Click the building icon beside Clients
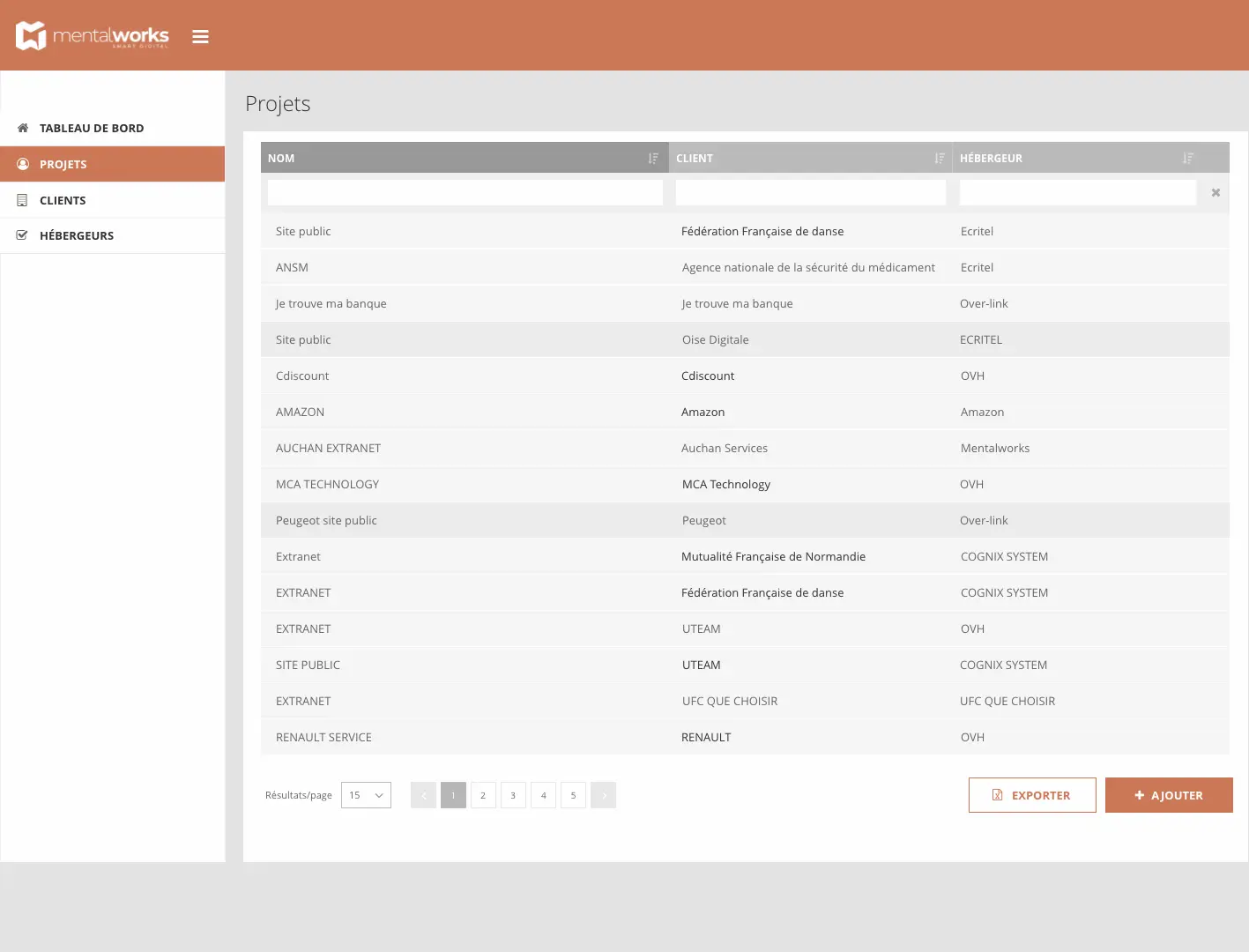 tap(23, 200)
